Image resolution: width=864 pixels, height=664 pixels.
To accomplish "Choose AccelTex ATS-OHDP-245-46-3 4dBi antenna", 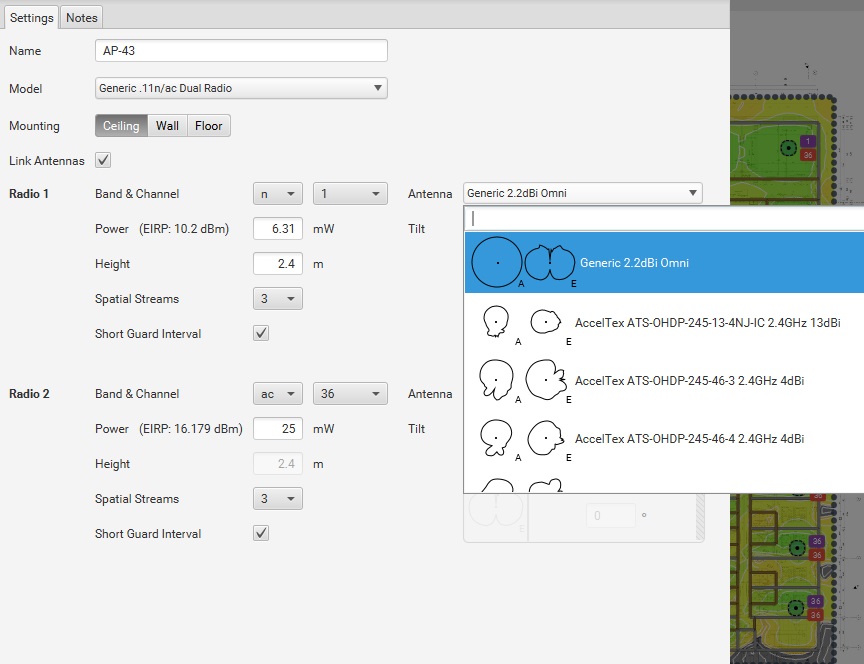I will (665, 381).
